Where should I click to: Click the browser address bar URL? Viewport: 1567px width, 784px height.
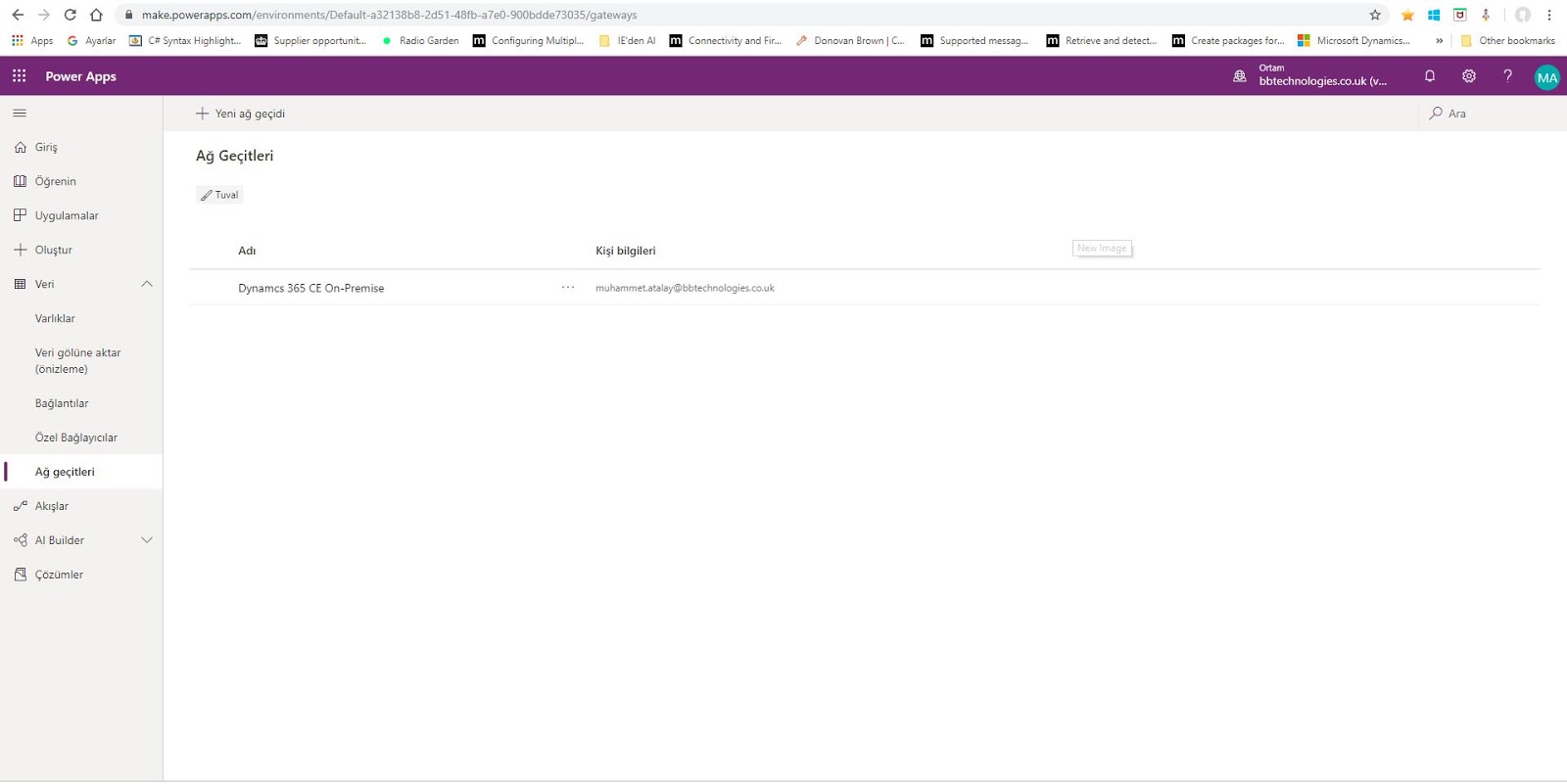tap(389, 15)
